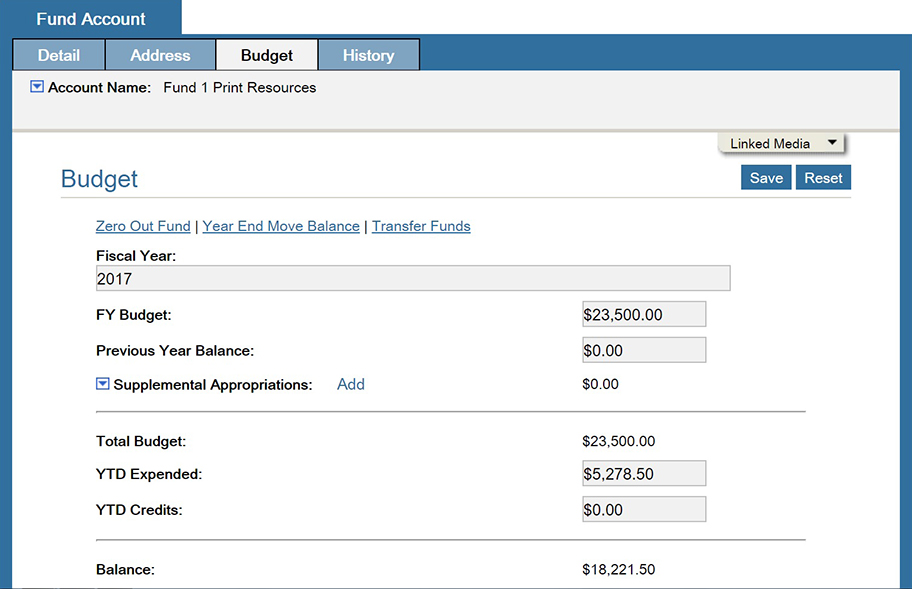Image resolution: width=912 pixels, height=589 pixels.
Task: Expand the Supplemental Appropriations arrow
Action: tap(102, 384)
